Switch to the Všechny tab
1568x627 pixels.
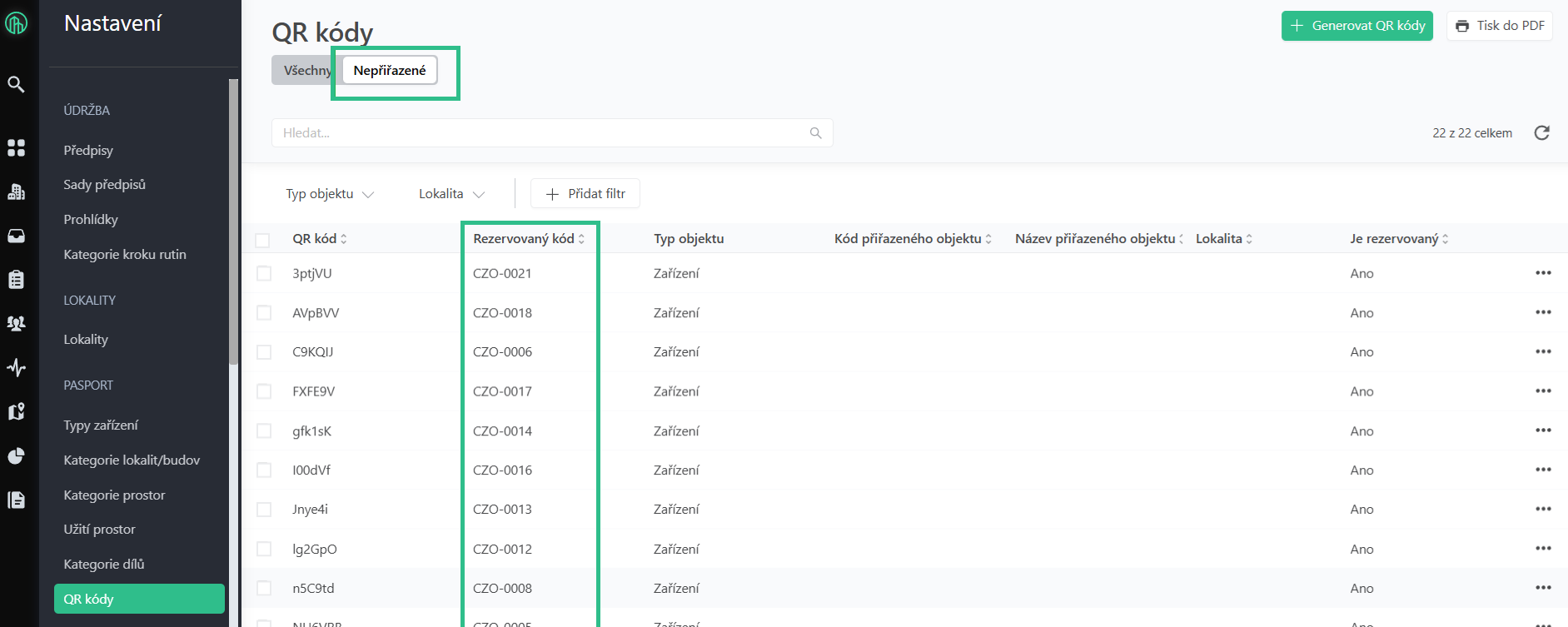pos(305,71)
